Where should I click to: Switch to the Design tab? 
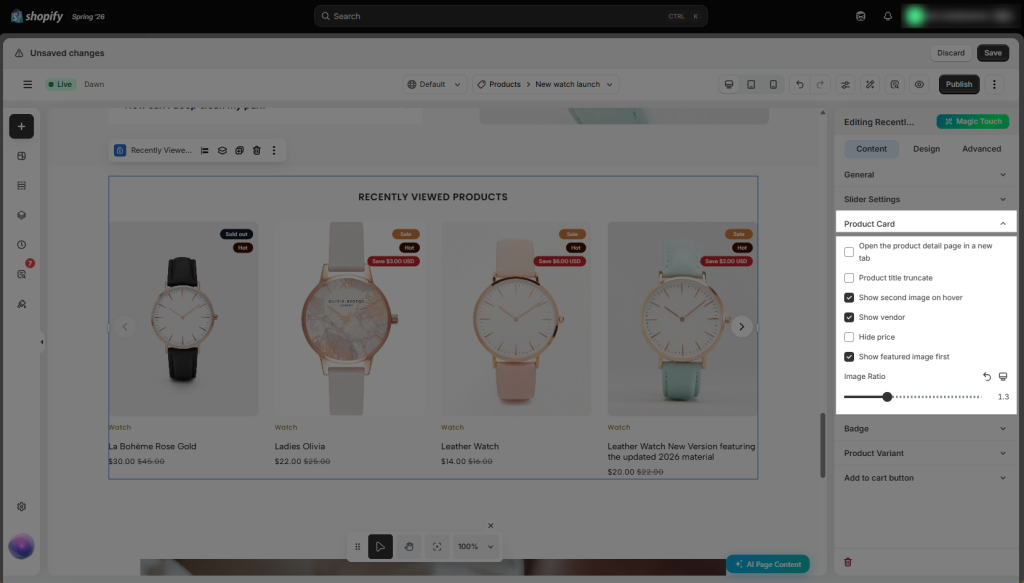point(926,149)
